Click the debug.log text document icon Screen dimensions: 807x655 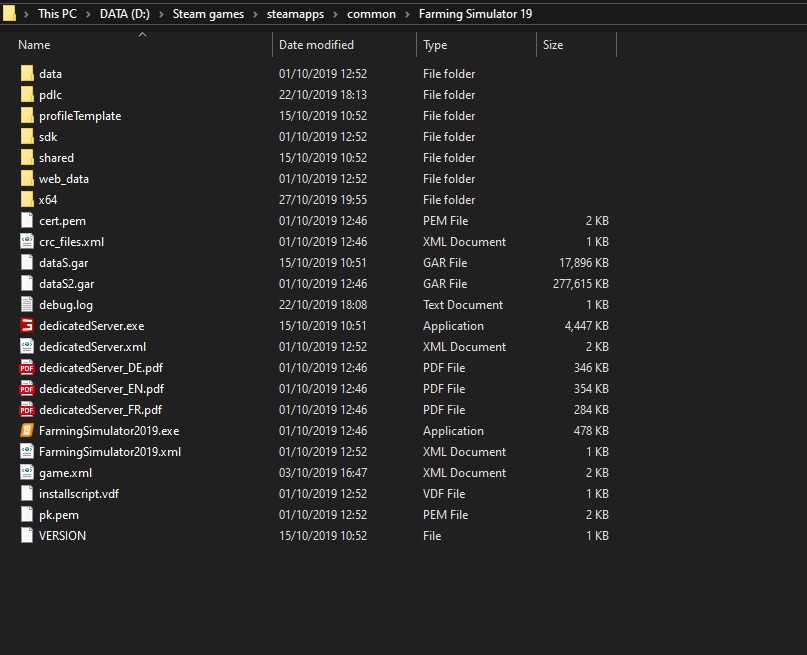click(27, 305)
